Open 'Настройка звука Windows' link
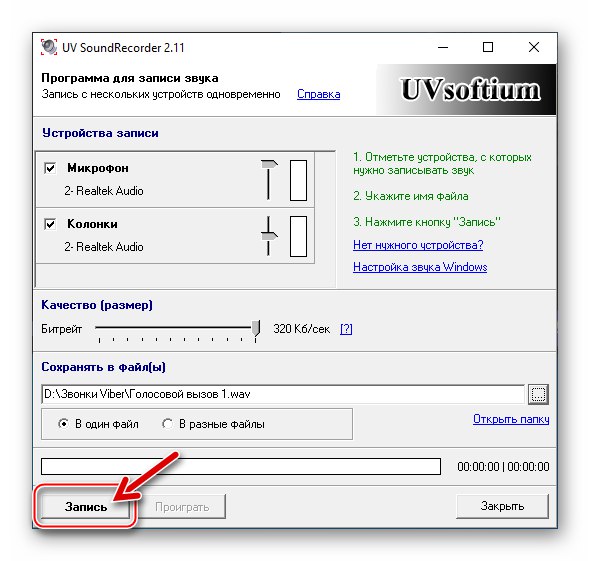590x561 pixels. [420, 267]
